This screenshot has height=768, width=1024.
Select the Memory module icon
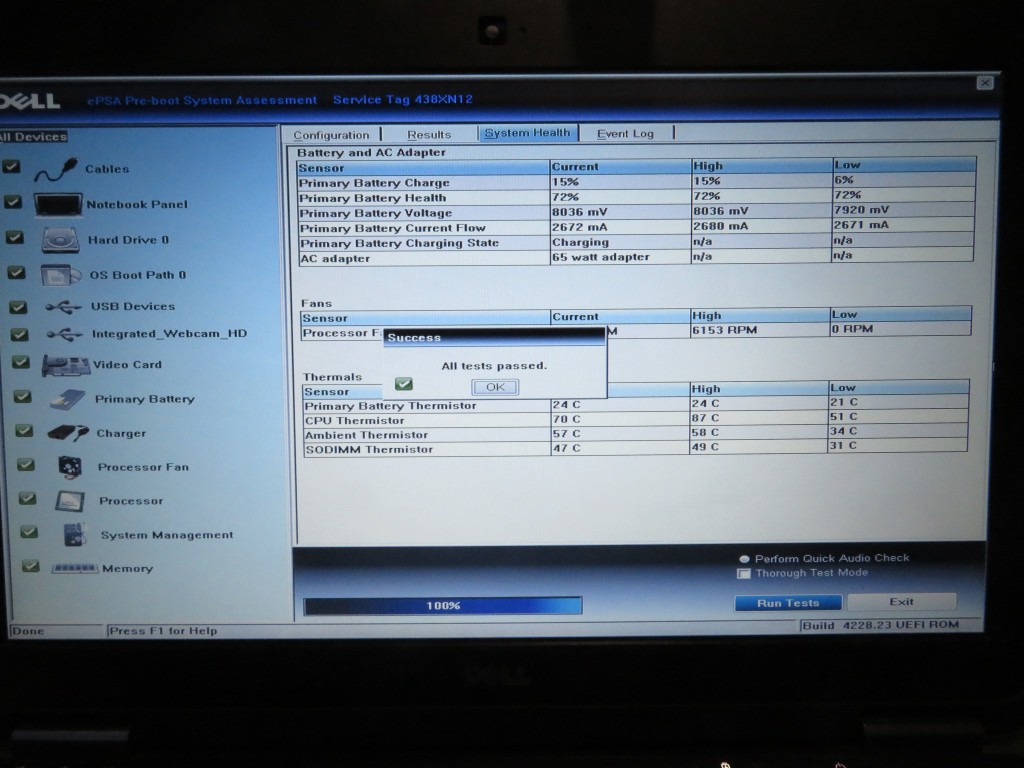[75, 568]
